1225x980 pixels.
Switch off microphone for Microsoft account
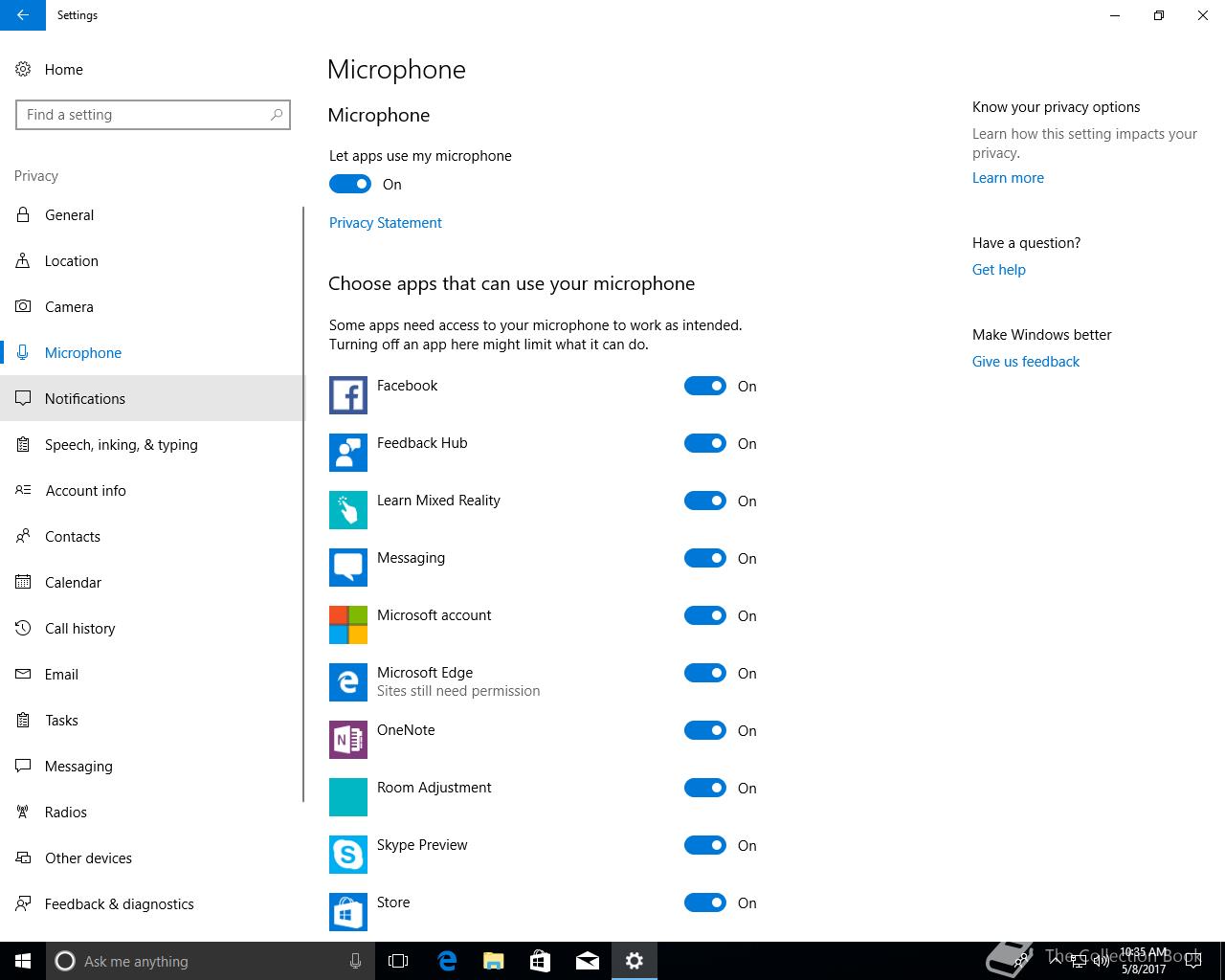[705, 615]
